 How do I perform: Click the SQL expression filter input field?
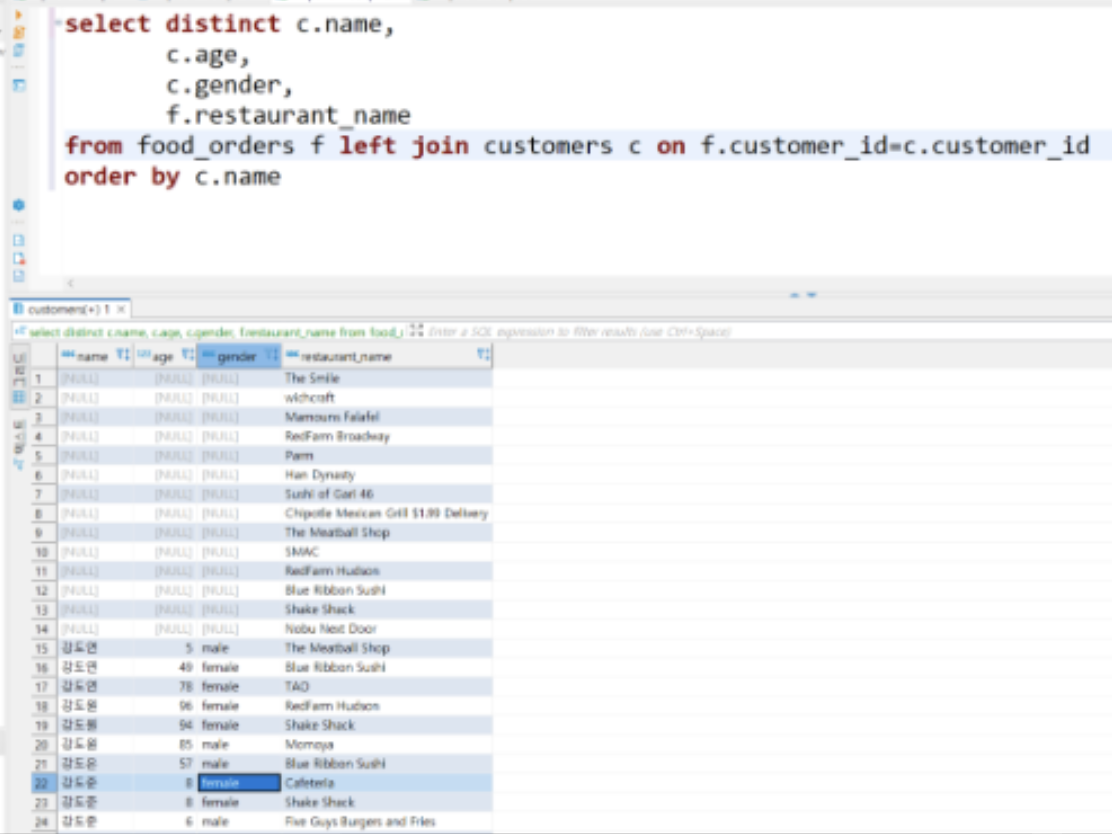[x=766, y=331]
